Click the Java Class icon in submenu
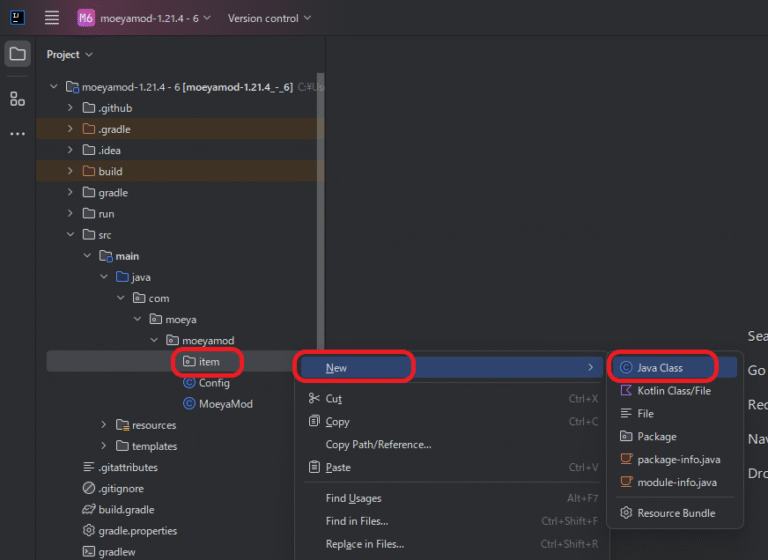 626,367
